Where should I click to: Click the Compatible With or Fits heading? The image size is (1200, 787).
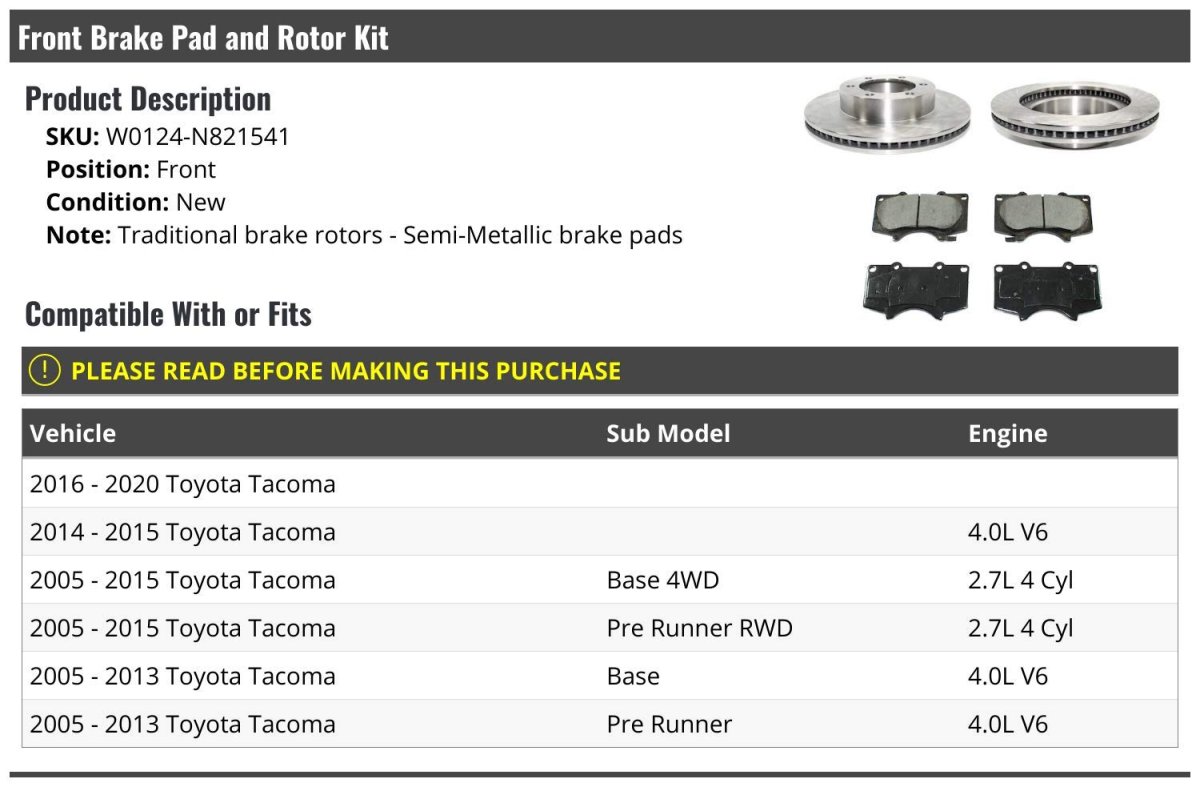click(x=168, y=314)
